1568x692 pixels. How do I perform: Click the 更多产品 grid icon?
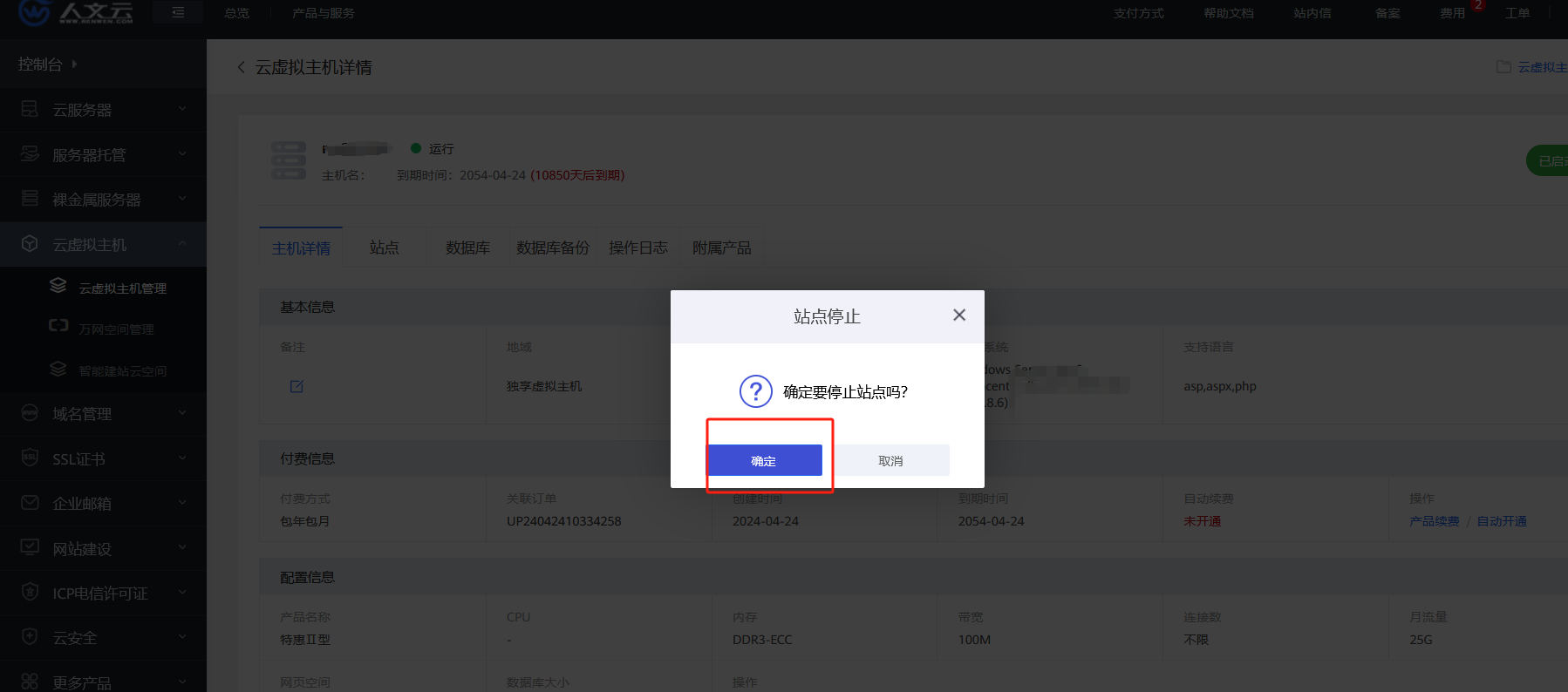pyautogui.click(x=30, y=681)
